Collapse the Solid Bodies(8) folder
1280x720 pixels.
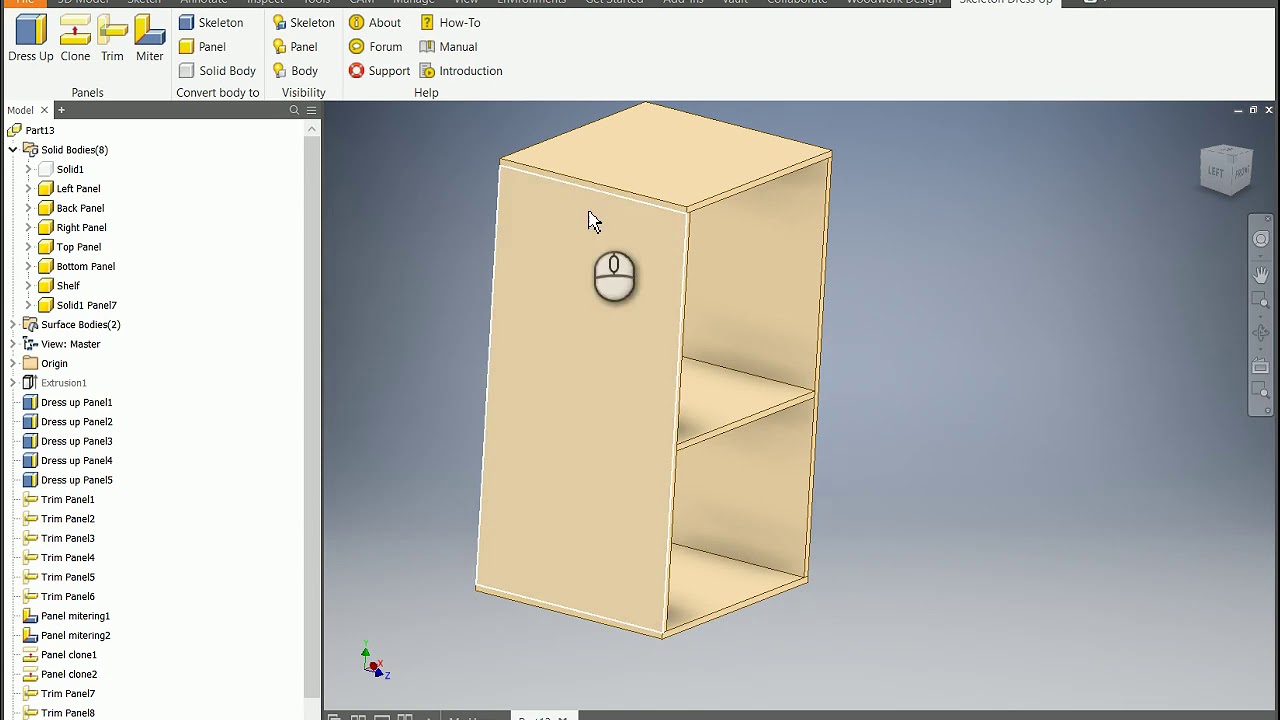pyautogui.click(x=13, y=150)
